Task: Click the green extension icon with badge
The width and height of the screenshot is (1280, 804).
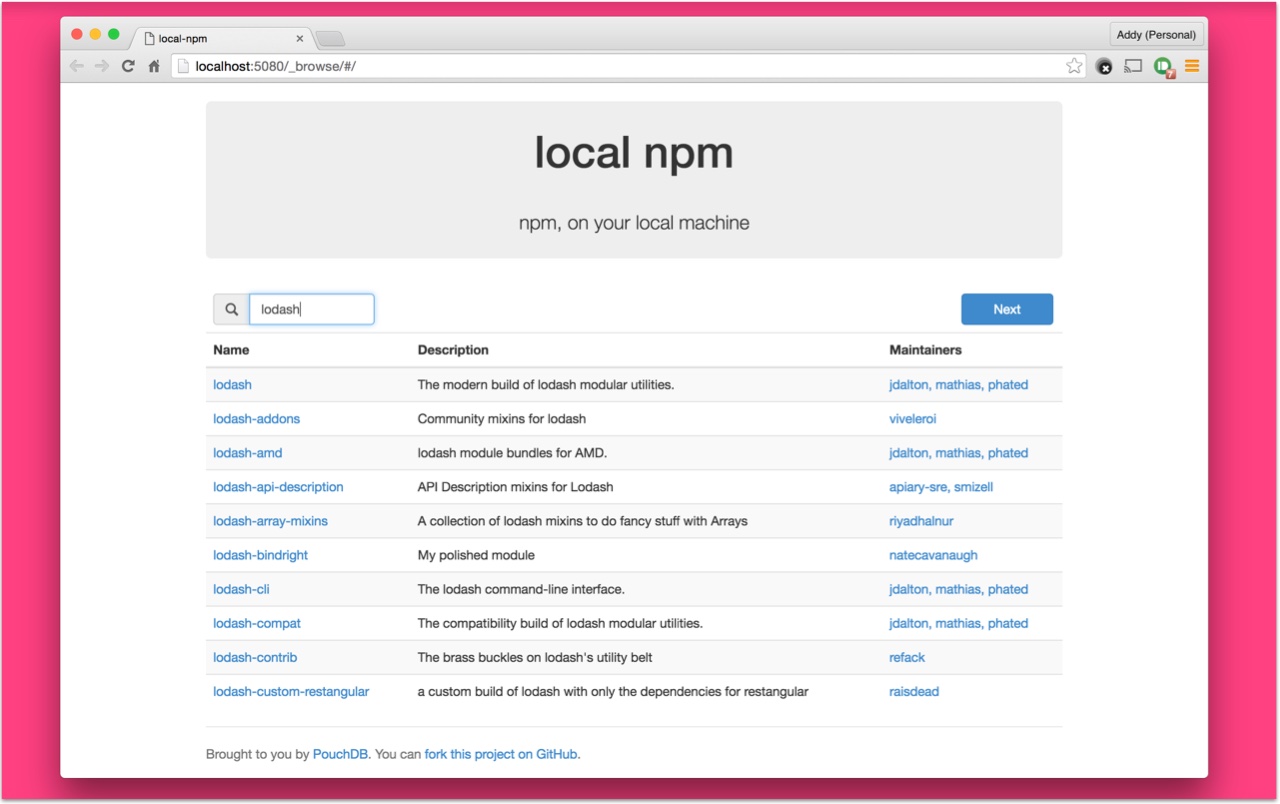Action: tap(1162, 66)
